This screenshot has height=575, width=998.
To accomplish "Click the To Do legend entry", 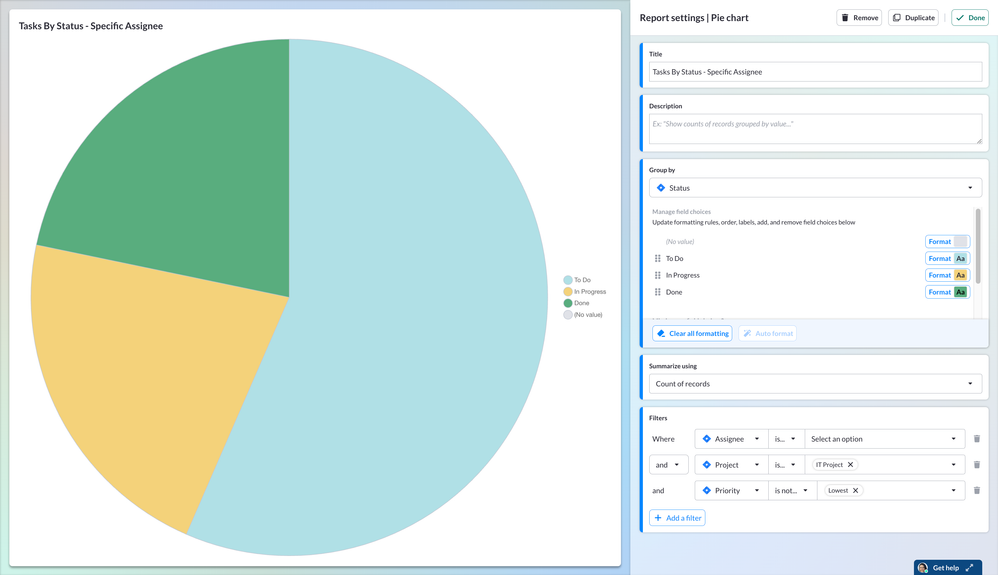I will point(577,280).
